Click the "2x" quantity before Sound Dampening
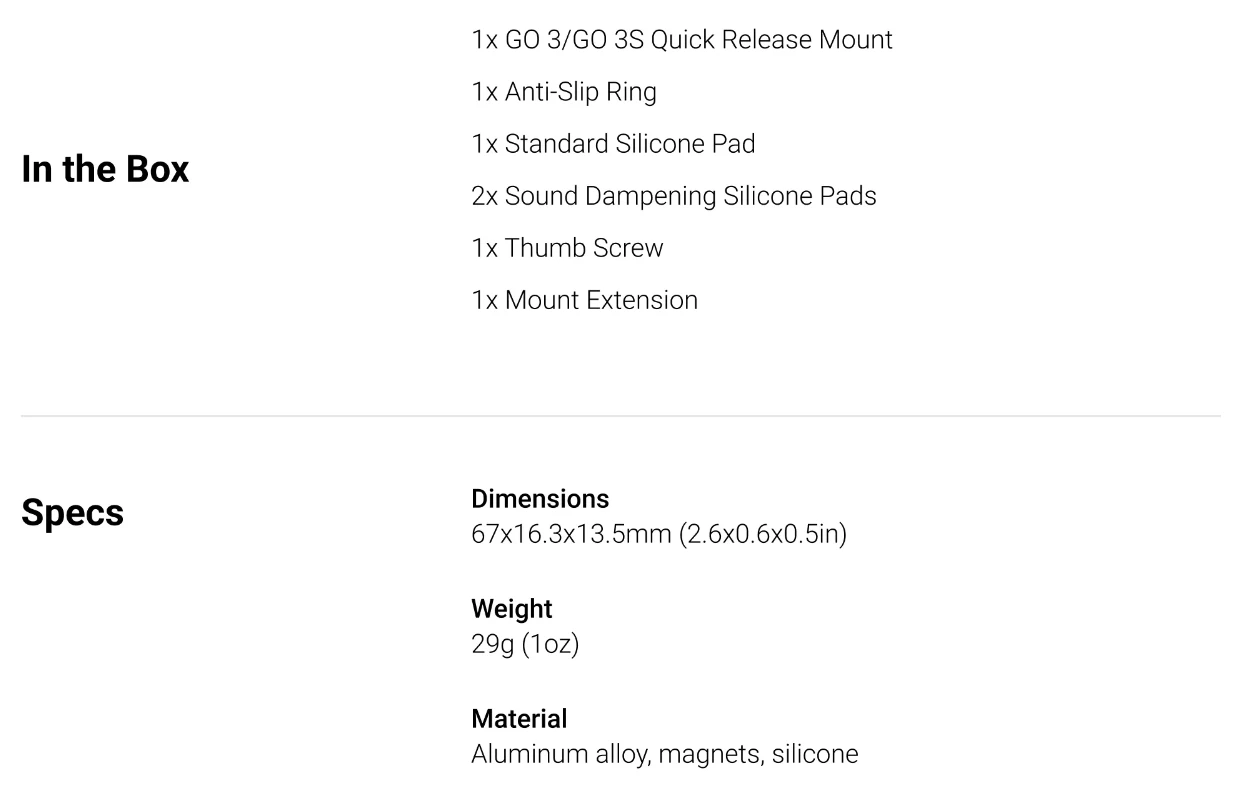 pos(484,196)
